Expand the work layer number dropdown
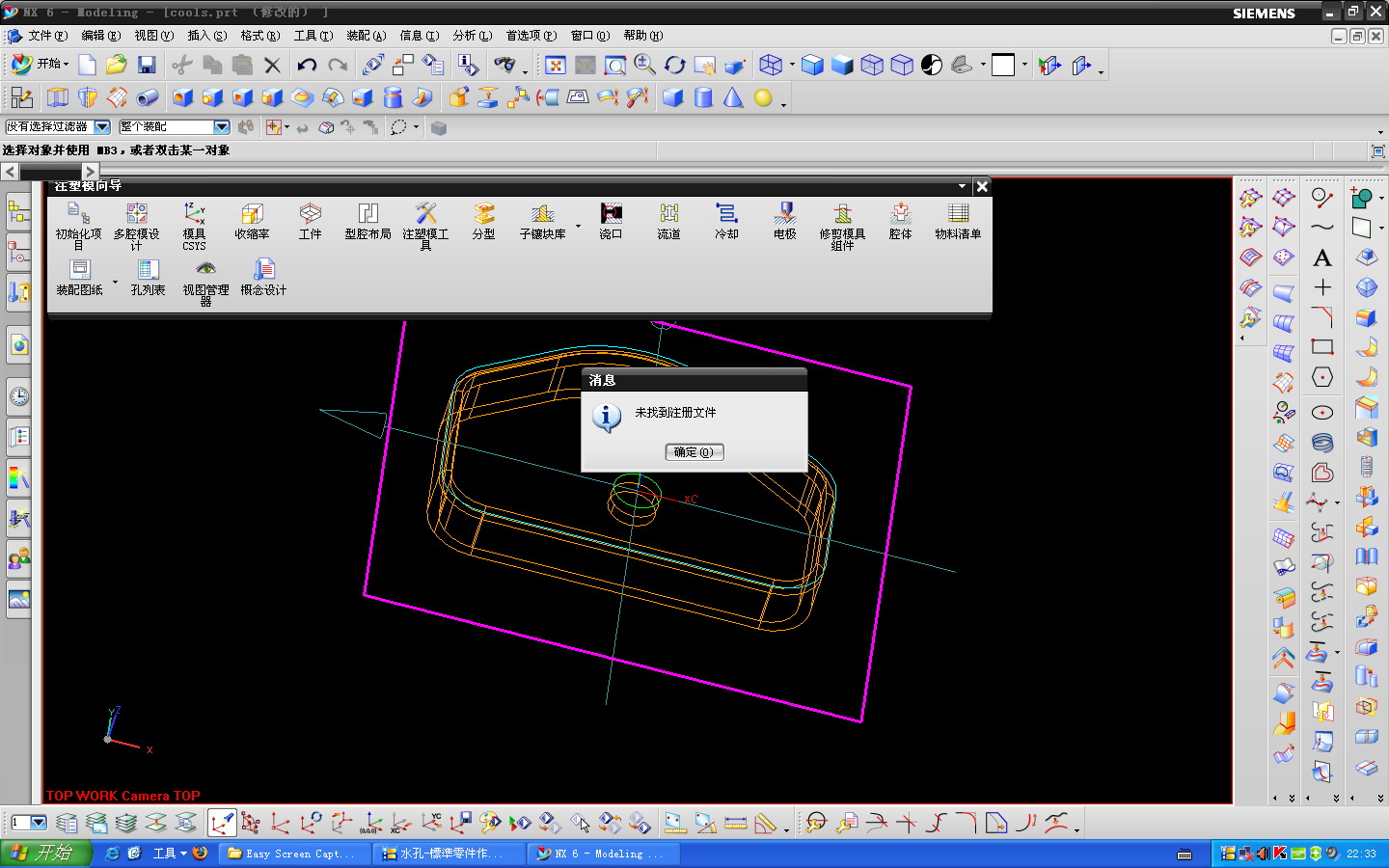1389x868 pixels. 39,823
